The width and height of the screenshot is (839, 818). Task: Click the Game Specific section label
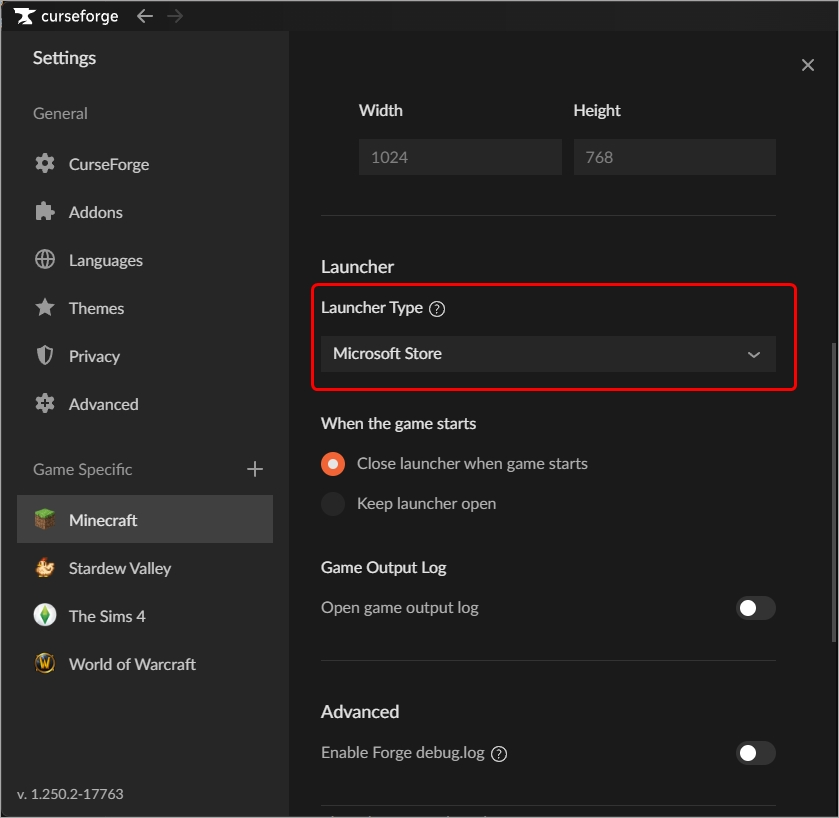[x=82, y=470]
